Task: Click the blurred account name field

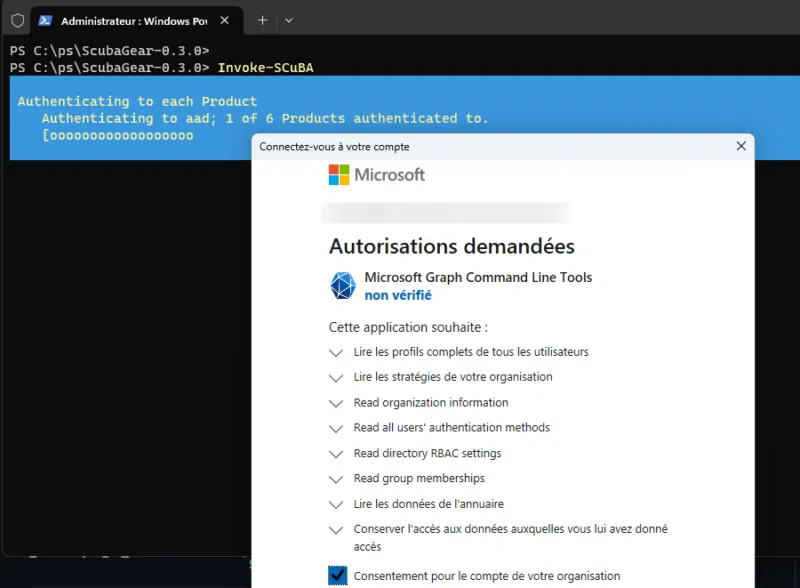Action: 447,212
